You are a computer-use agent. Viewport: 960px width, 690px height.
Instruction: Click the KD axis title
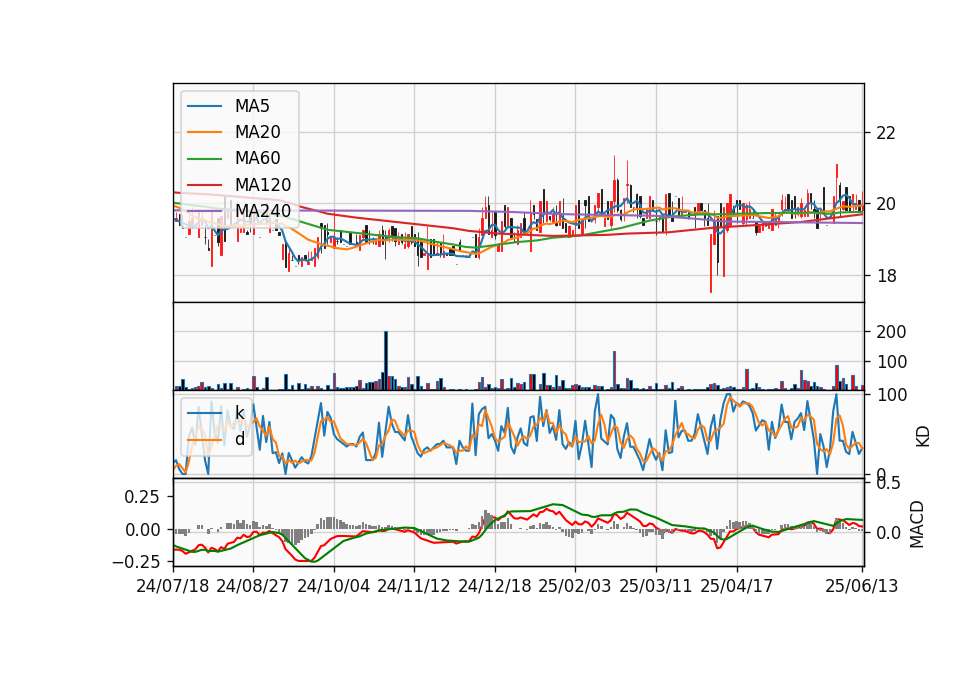coord(923,437)
